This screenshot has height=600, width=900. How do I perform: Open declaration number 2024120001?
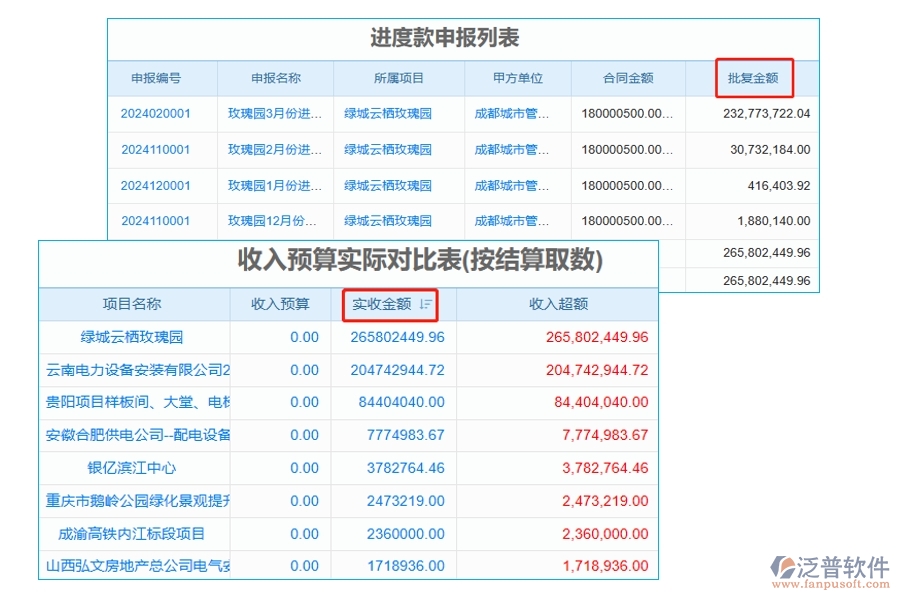click(156, 185)
